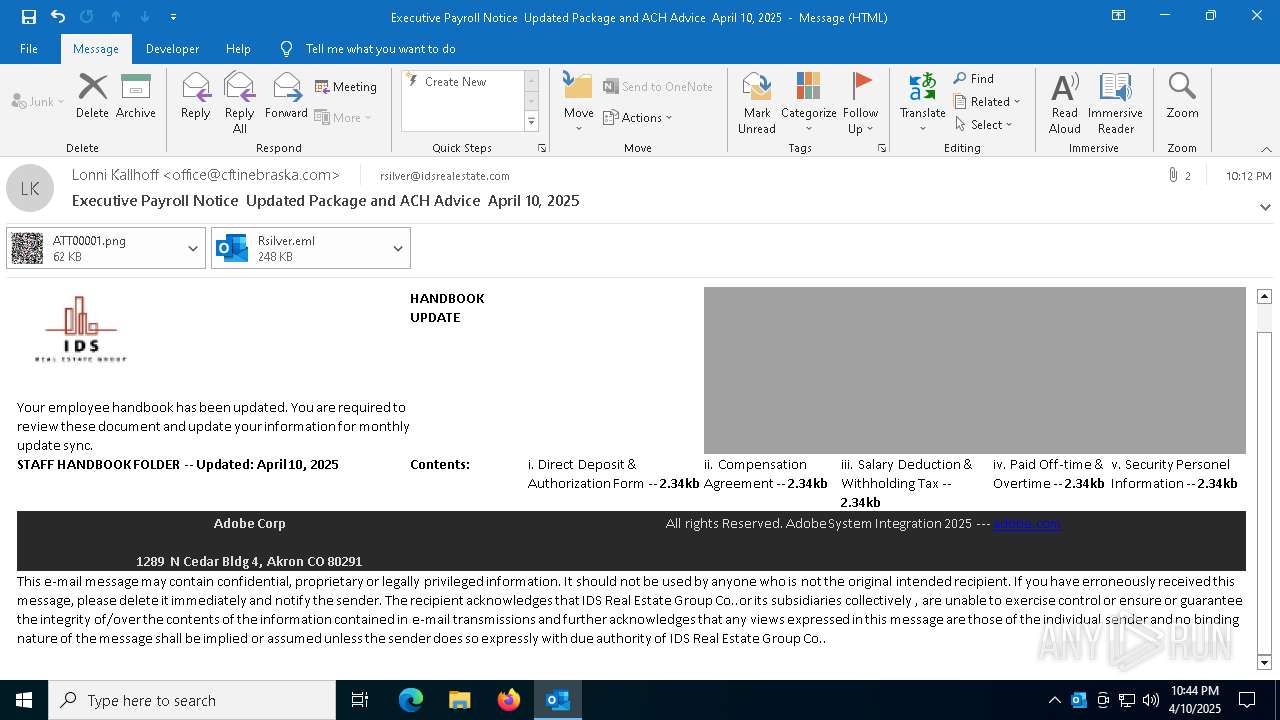Screen dimensions: 1280x720
Task: Open the Follow Up flag menu
Action: (860, 102)
